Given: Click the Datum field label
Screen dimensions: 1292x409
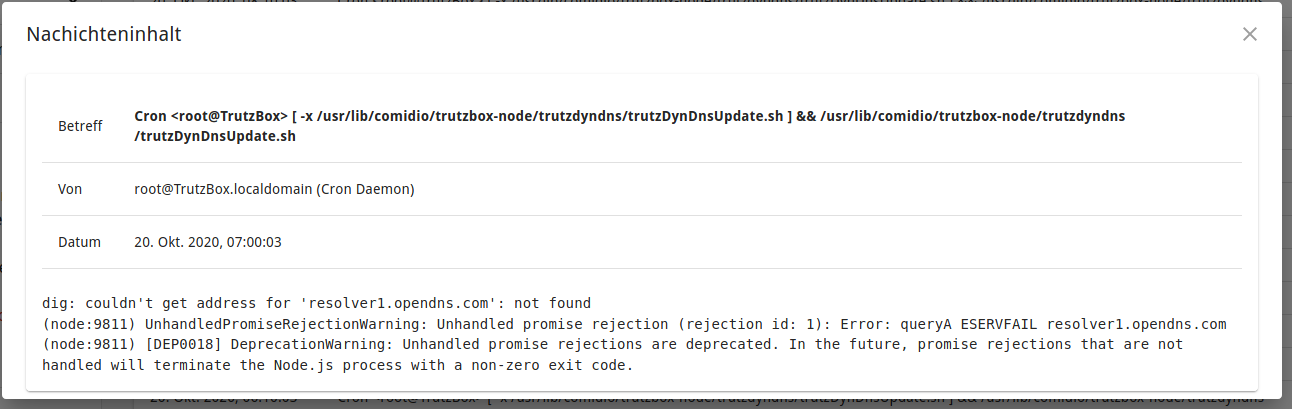Looking at the screenshot, I should [x=80, y=242].
